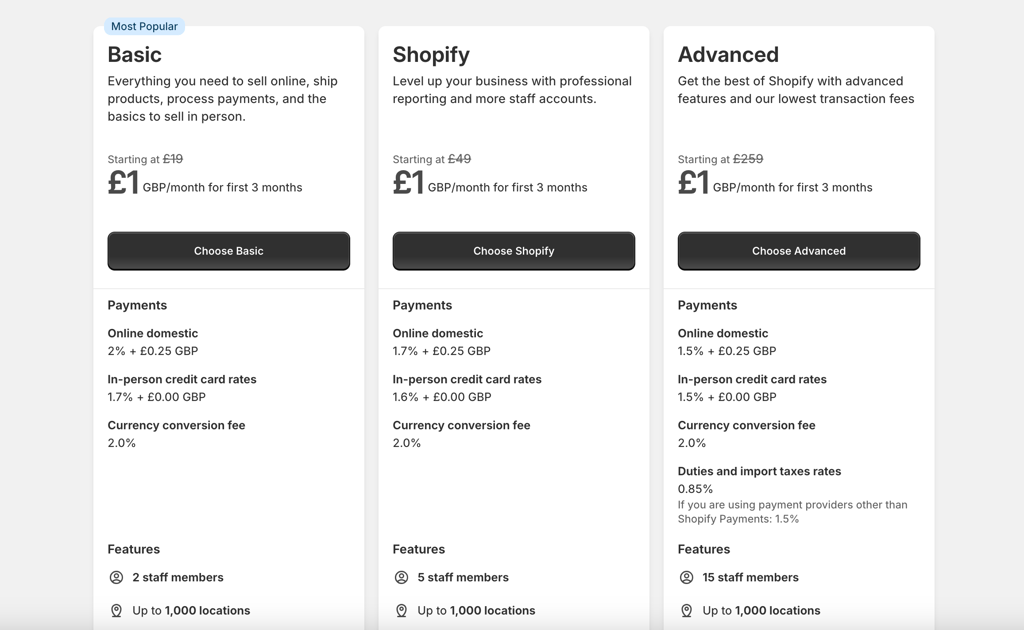
Task: Click the staff members icon in Basic plan
Action: tap(116, 577)
